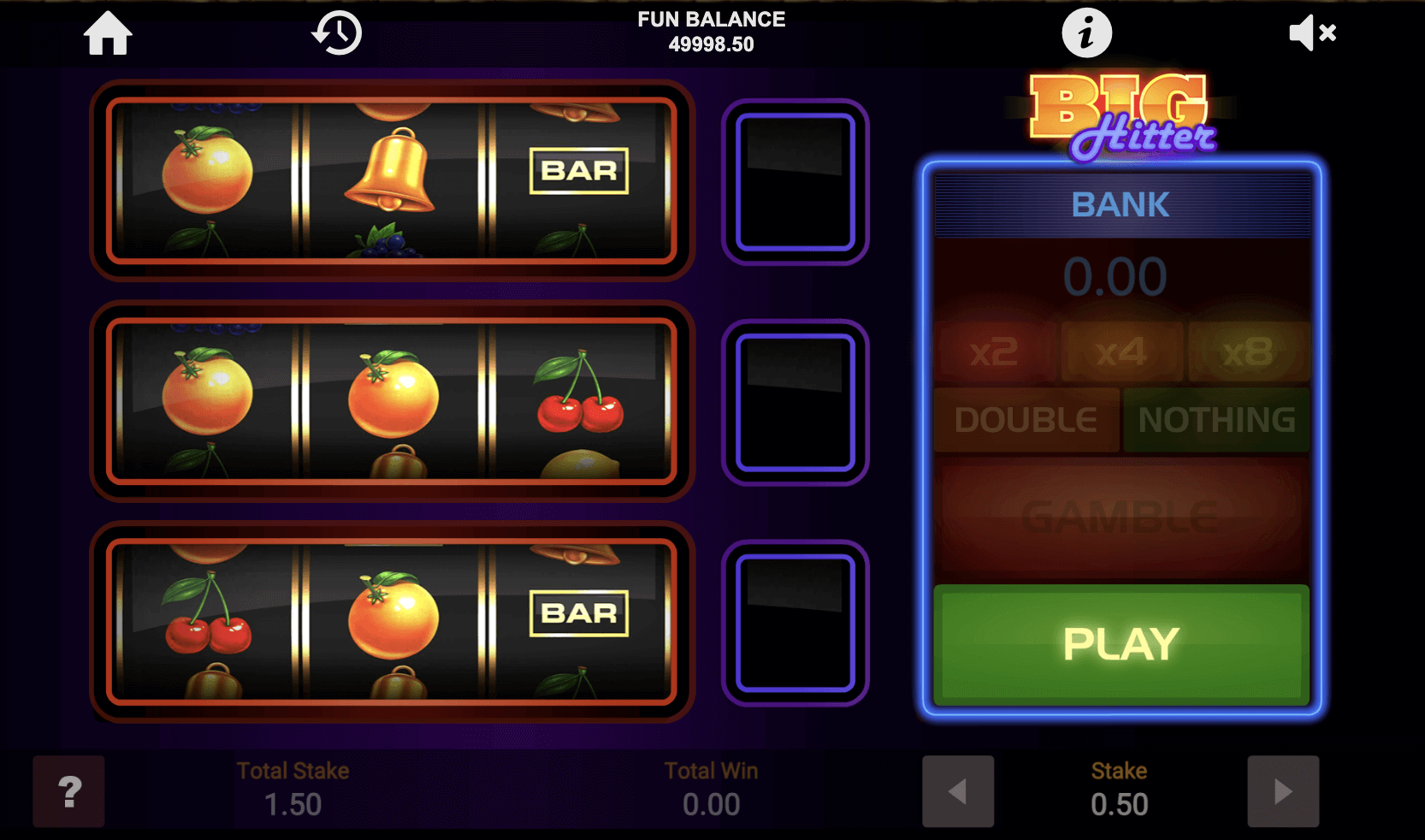Click the bell symbol on the top reel

pos(390,170)
